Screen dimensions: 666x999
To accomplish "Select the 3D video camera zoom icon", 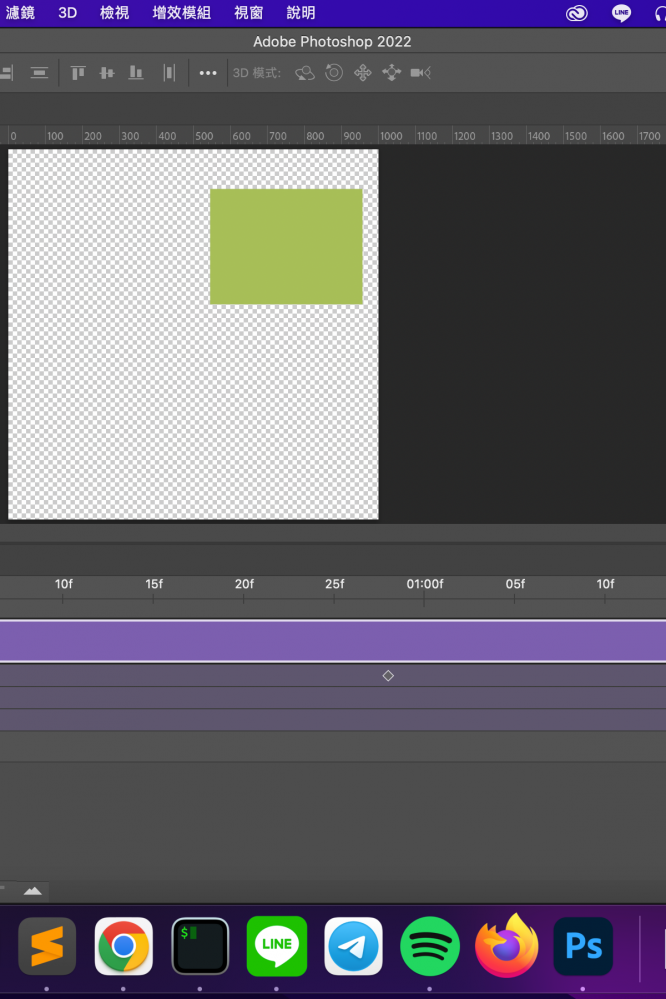I will tap(420, 73).
